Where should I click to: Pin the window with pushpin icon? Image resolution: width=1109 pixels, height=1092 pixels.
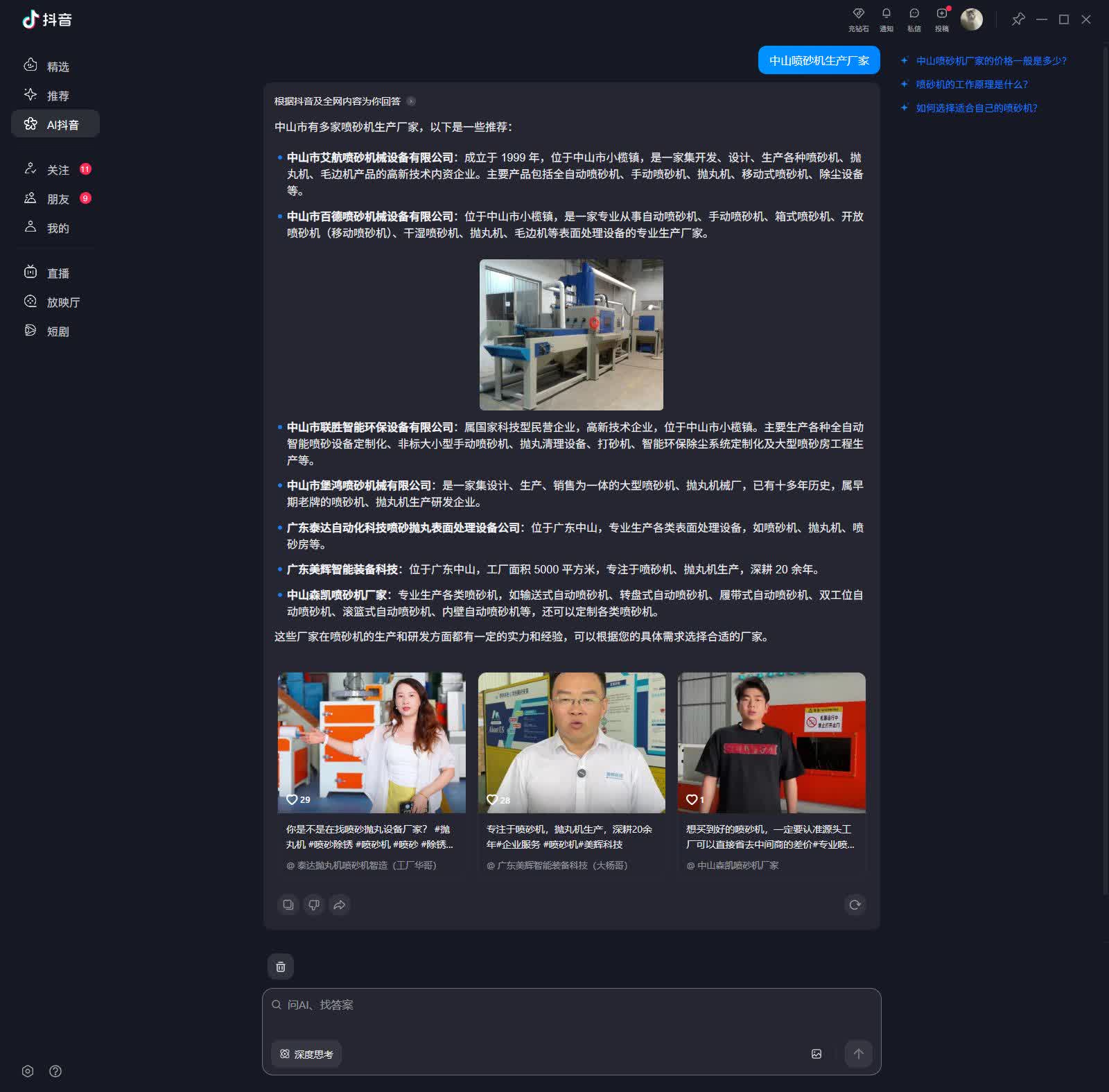[x=1018, y=19]
